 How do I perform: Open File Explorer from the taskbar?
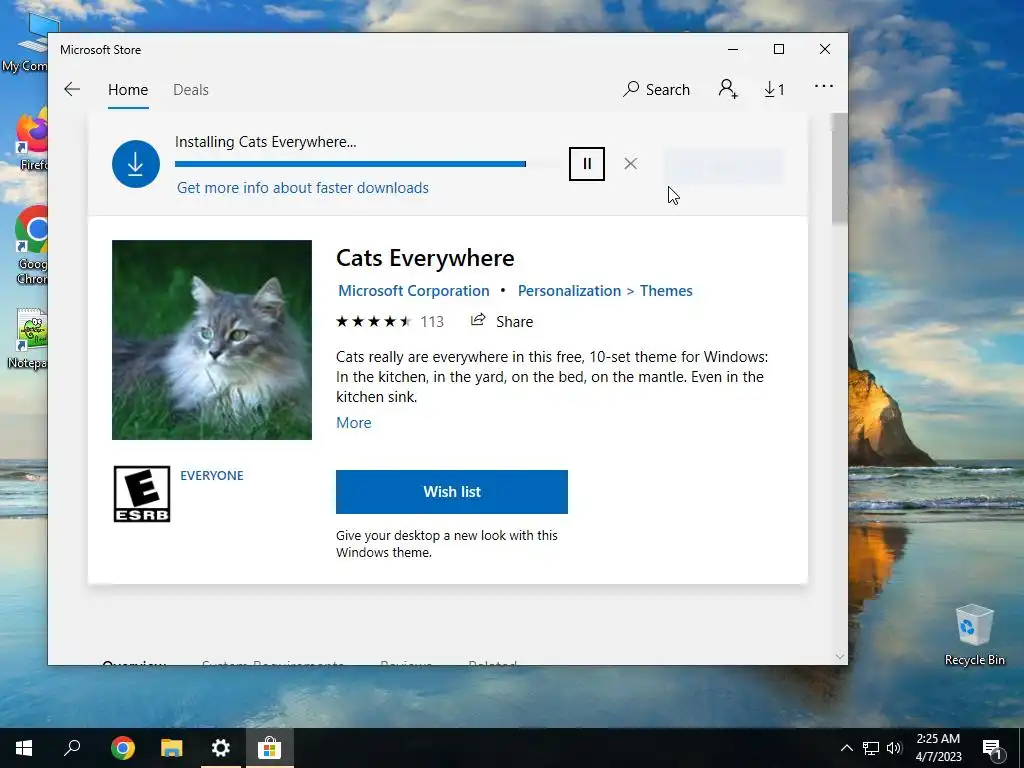point(172,748)
